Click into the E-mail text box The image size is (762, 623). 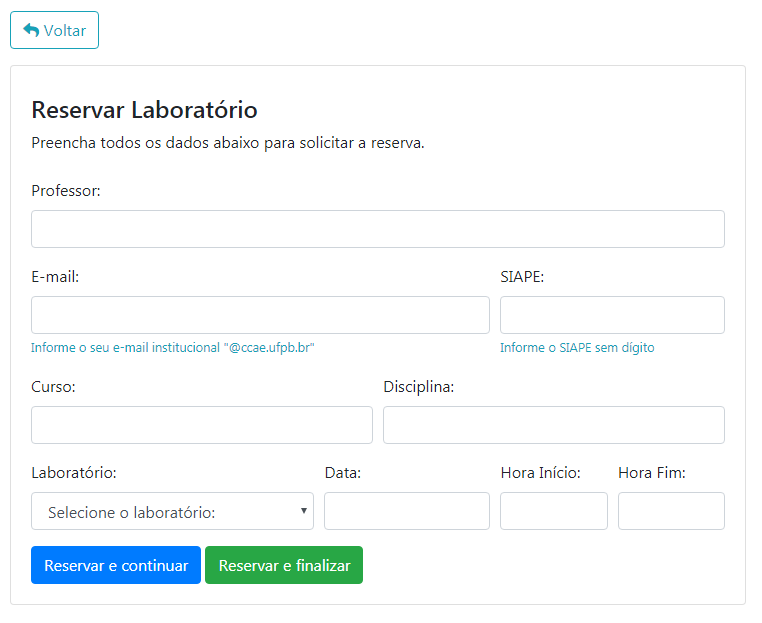pos(260,315)
